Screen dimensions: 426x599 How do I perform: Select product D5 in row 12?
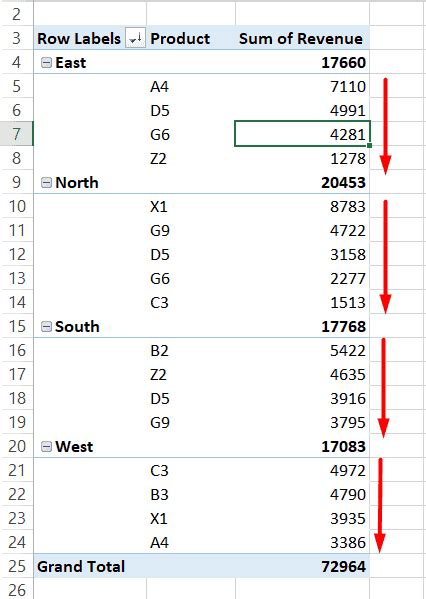(x=191, y=254)
